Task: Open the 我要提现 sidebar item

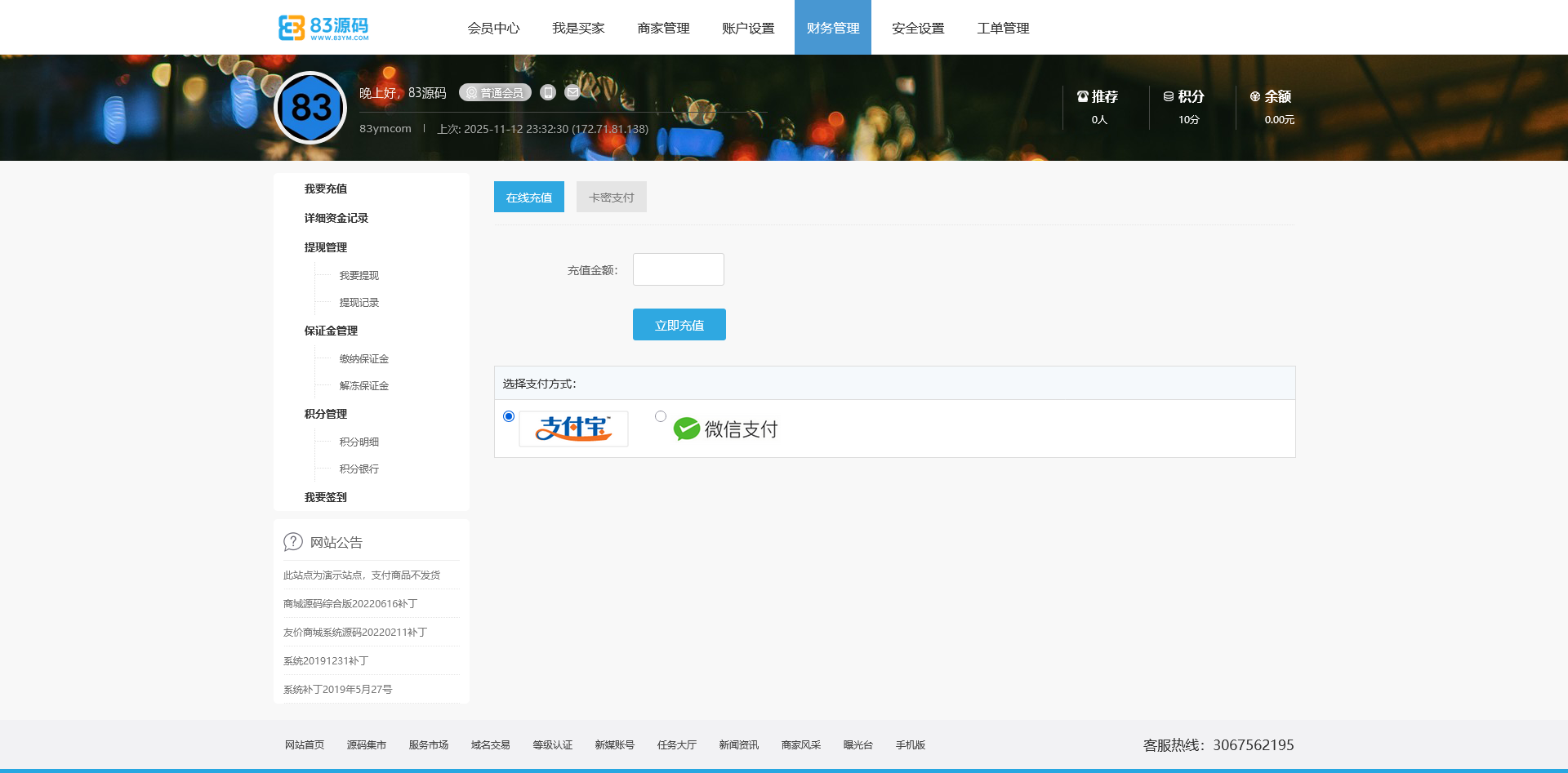Action: click(359, 276)
